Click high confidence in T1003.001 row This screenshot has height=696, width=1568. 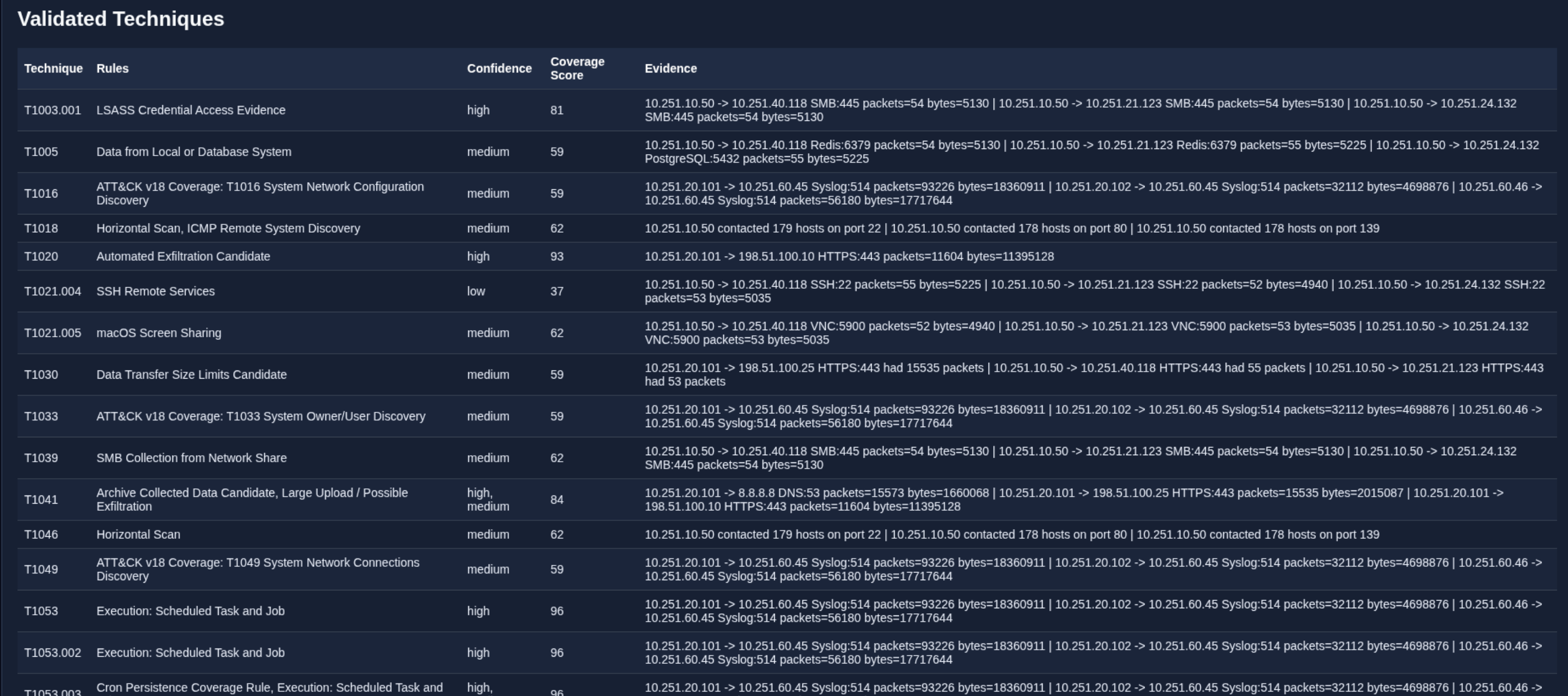click(478, 110)
